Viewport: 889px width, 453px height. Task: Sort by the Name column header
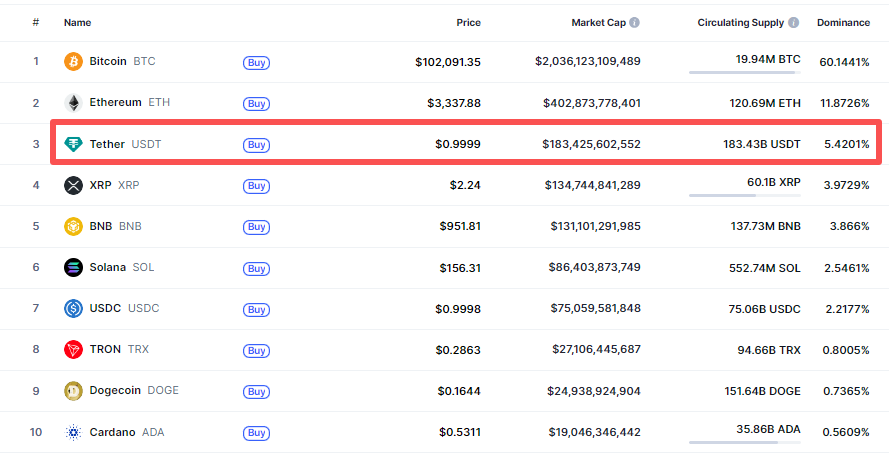tap(77, 22)
